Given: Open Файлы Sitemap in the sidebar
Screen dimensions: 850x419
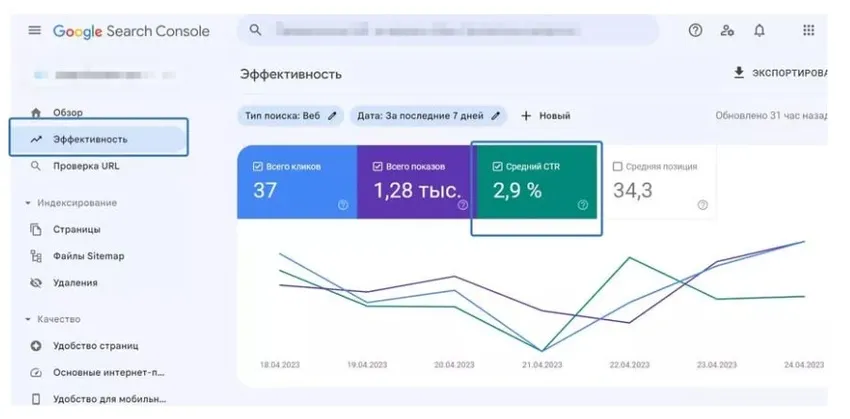Looking at the screenshot, I should (88, 256).
